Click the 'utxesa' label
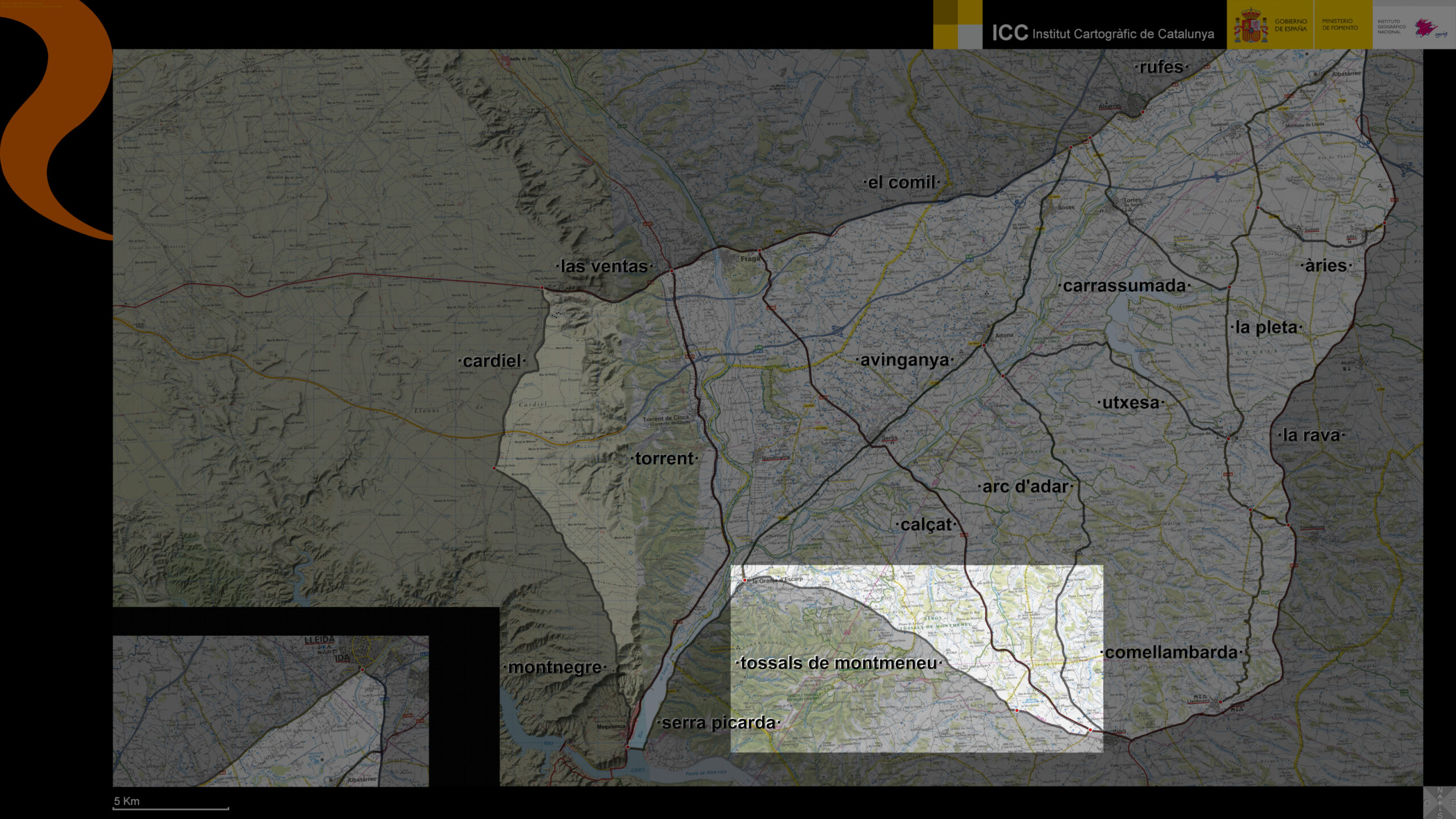This screenshot has height=819, width=1456. point(1130,403)
